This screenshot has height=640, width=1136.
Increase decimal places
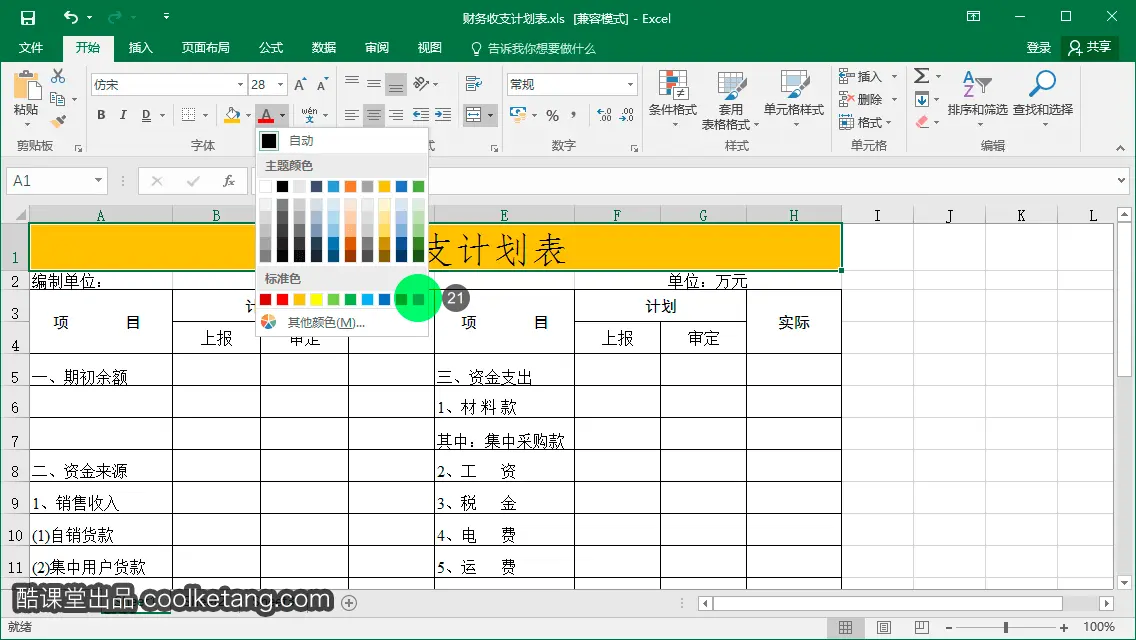click(x=604, y=115)
